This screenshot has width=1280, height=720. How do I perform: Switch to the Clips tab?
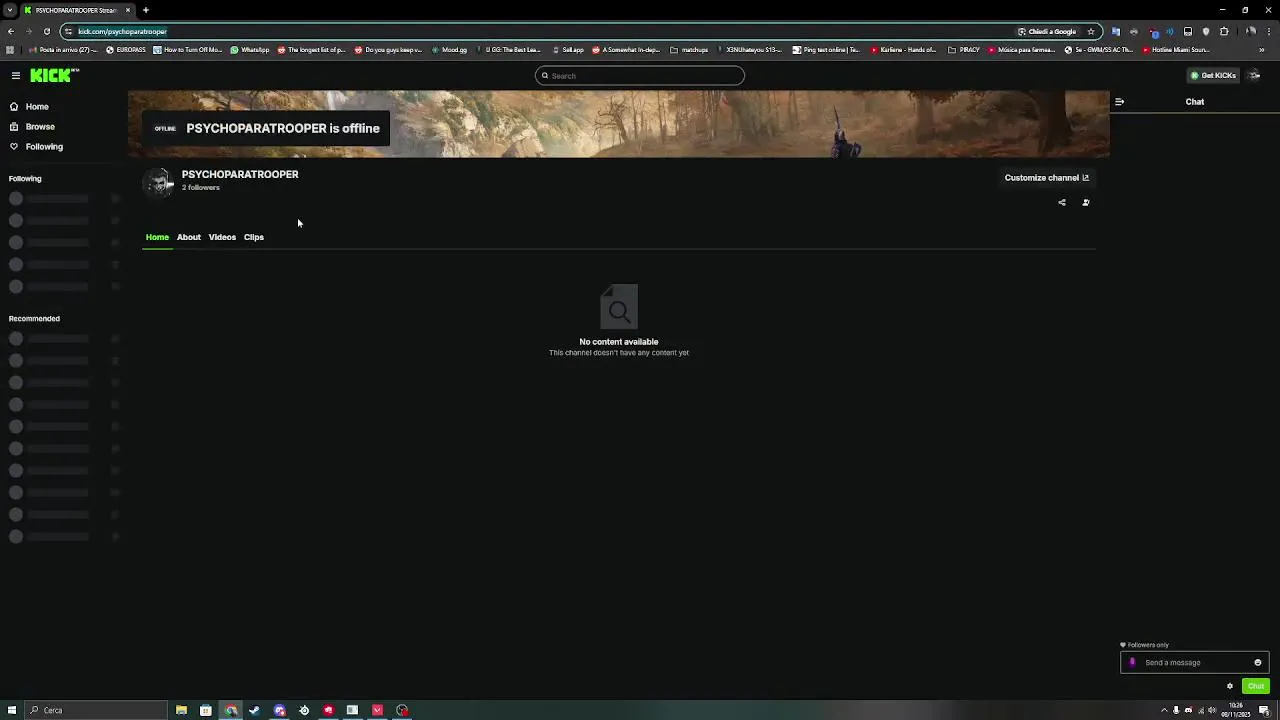coord(254,237)
